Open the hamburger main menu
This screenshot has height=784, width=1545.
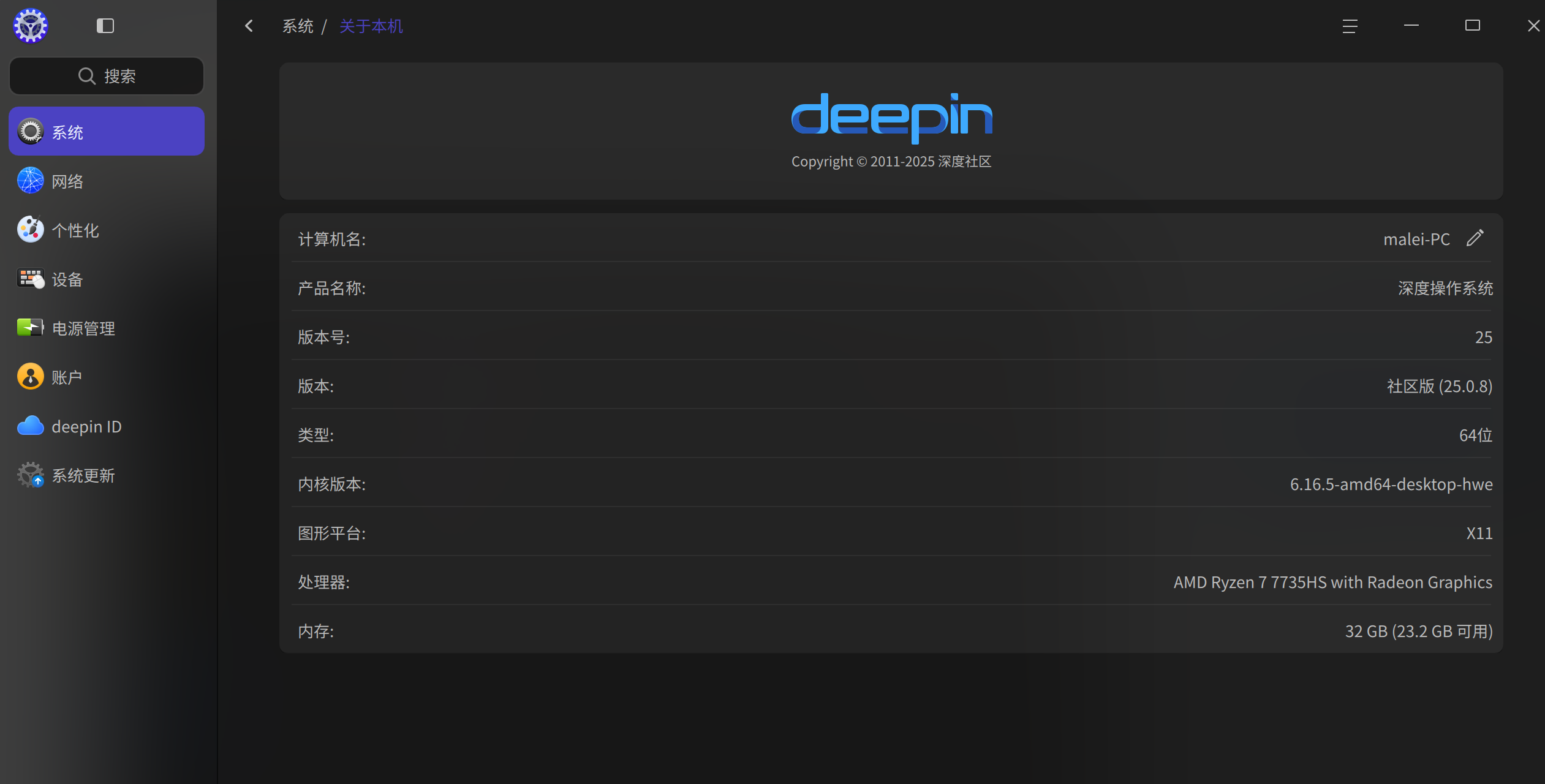click(1350, 26)
